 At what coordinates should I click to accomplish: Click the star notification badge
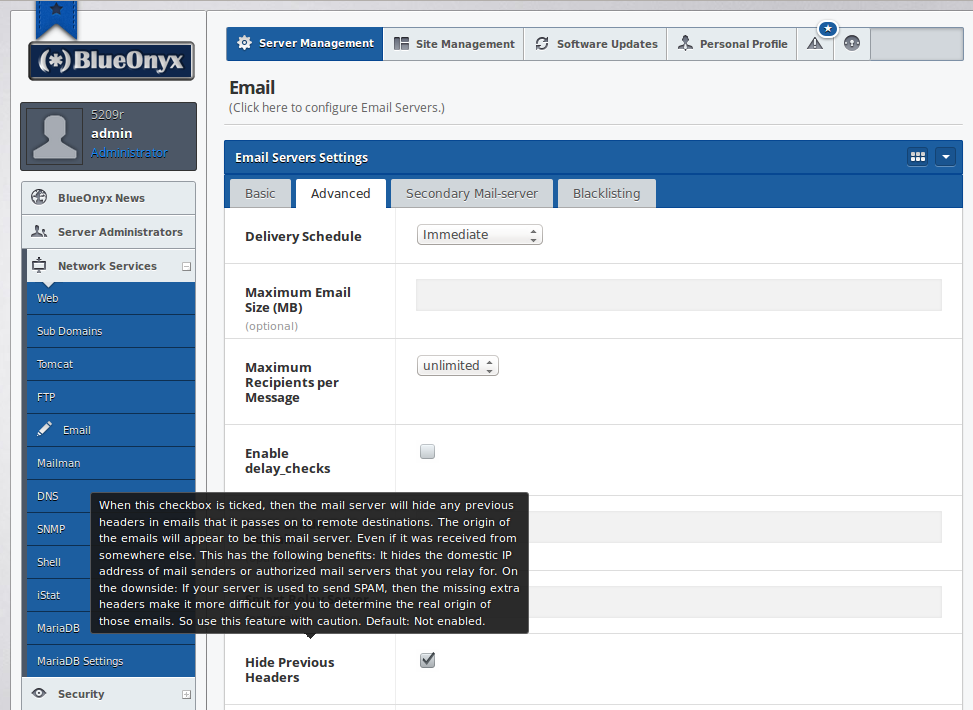pos(828,29)
